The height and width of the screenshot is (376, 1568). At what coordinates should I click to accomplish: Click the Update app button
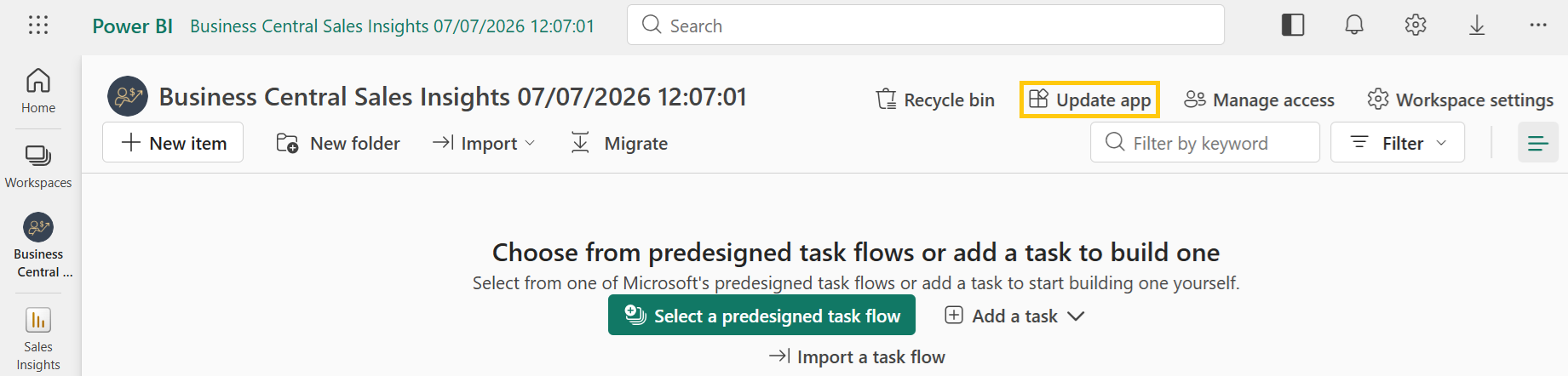[x=1089, y=100]
